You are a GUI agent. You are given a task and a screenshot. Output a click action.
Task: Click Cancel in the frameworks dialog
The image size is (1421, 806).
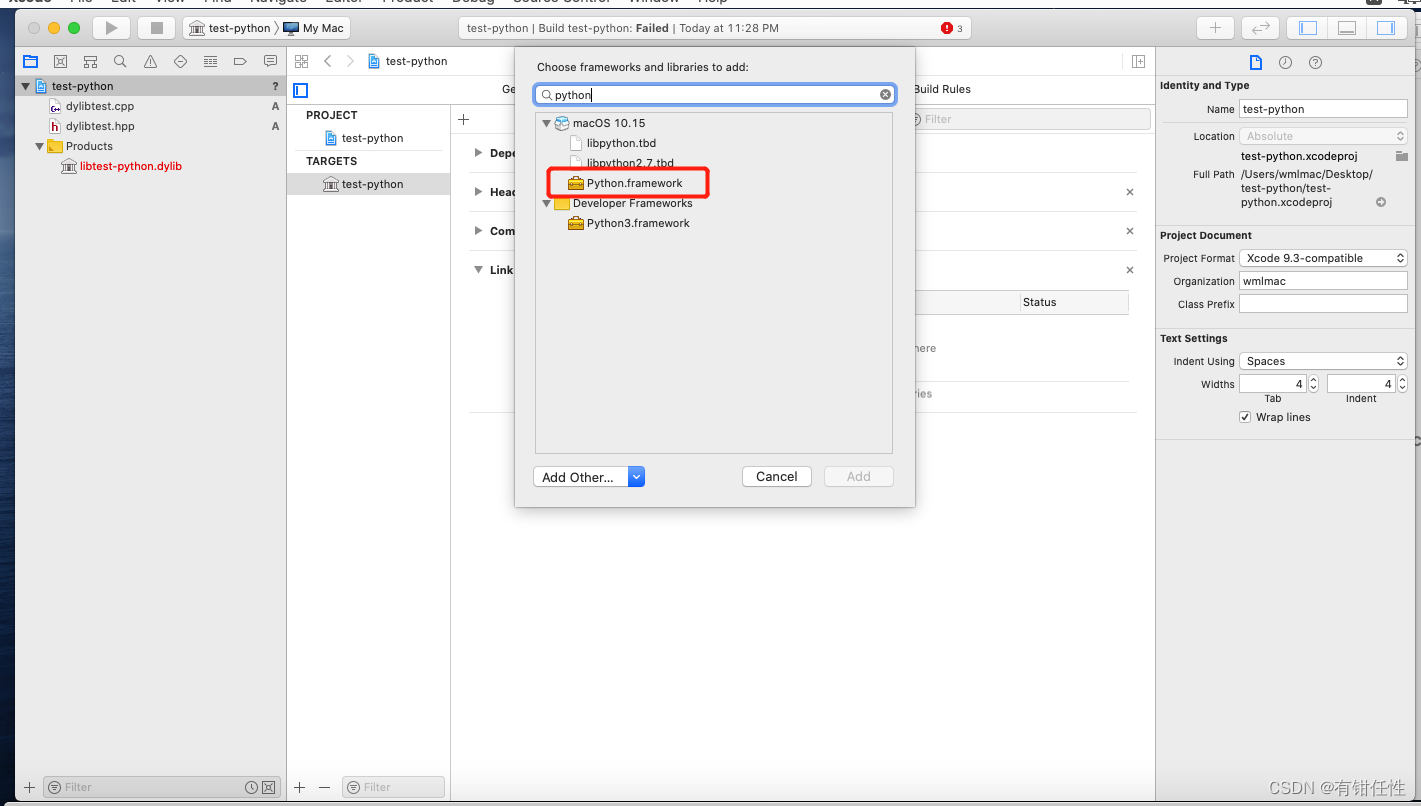pyautogui.click(x=776, y=477)
